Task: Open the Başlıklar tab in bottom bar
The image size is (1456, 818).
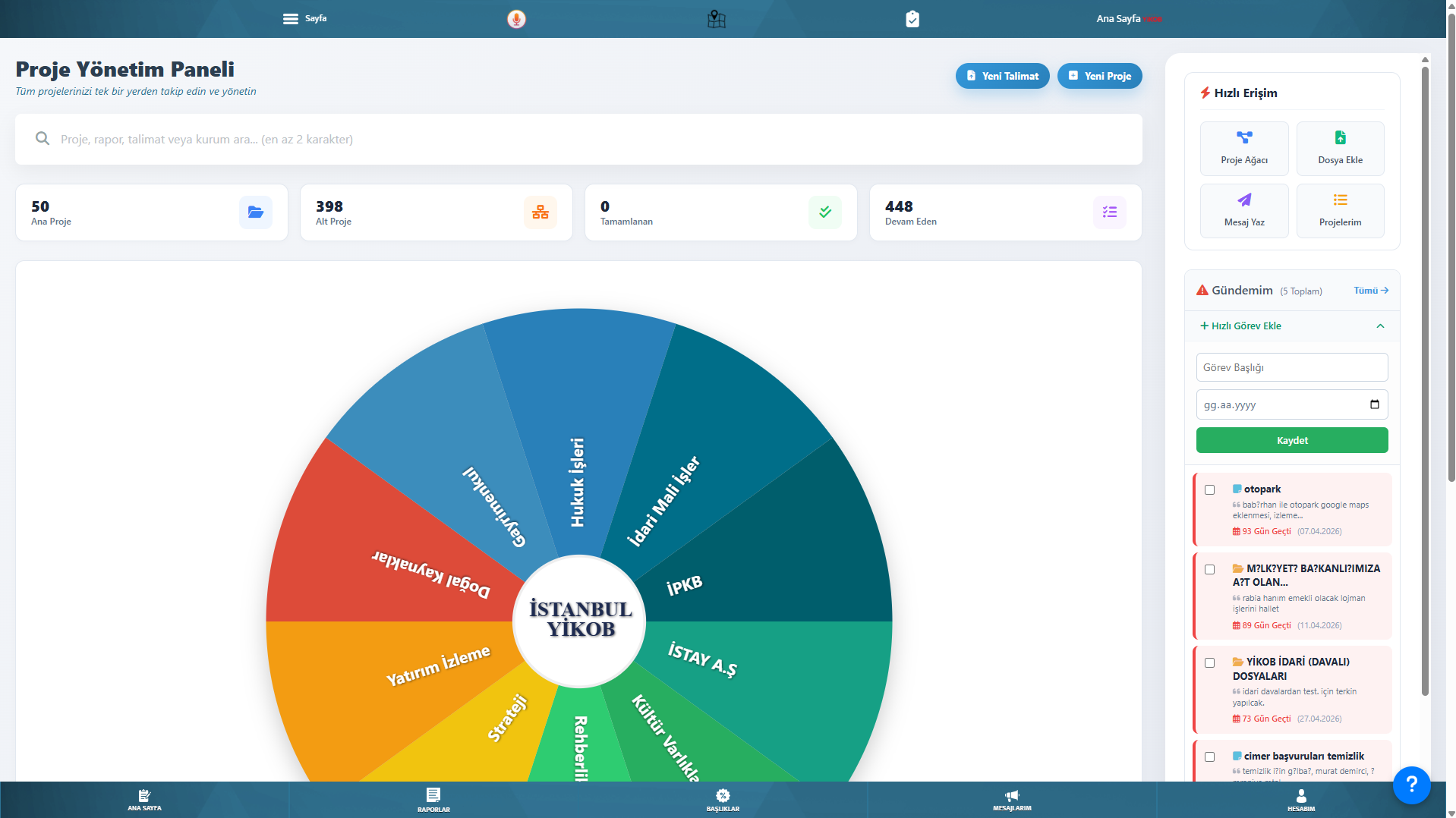Action: pos(723,800)
